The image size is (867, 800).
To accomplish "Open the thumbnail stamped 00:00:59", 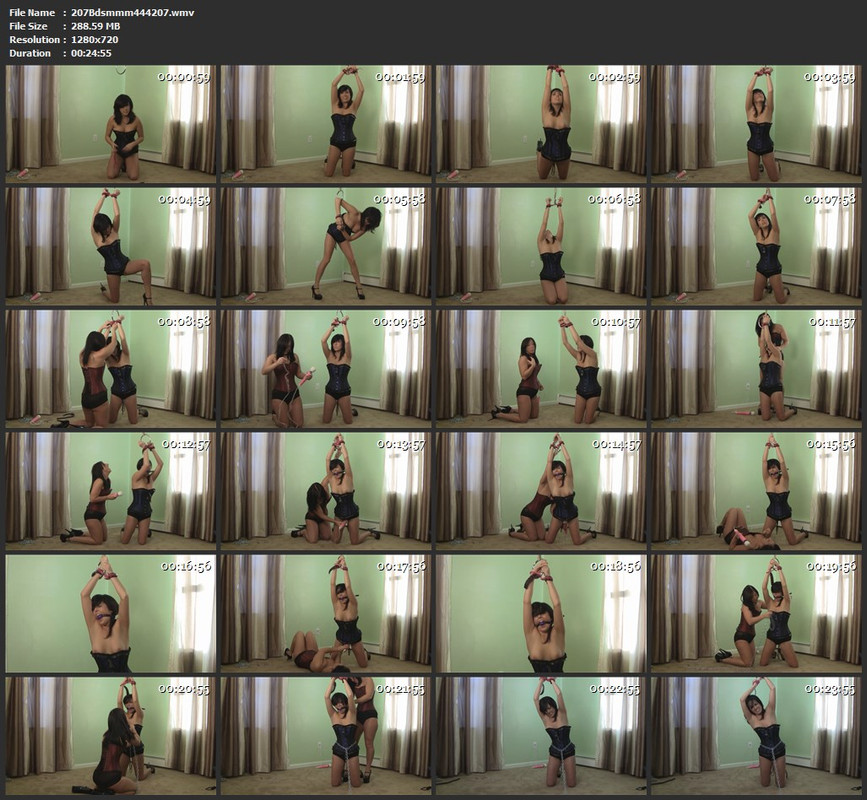I will 111,124.
